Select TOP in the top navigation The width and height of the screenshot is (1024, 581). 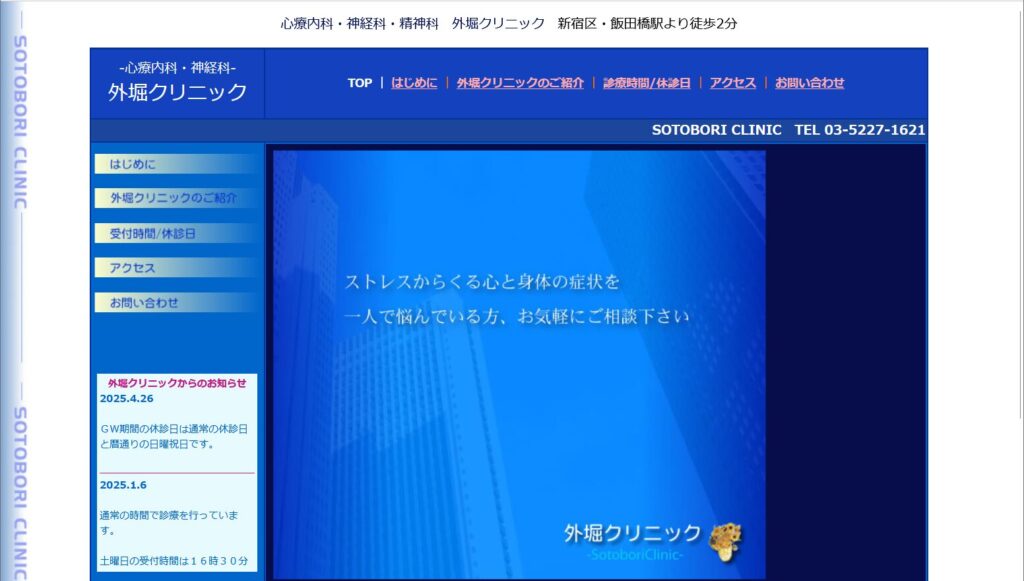click(360, 83)
